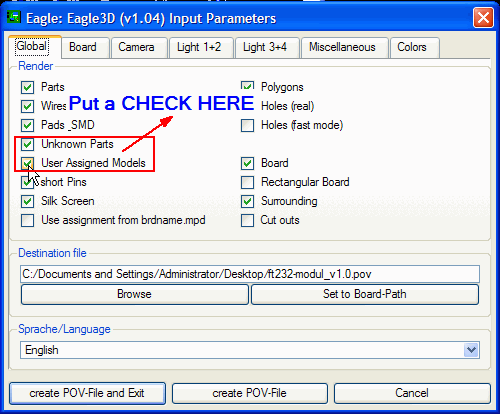Expand the language dropdown arrow
The image size is (500, 414).
471,350
